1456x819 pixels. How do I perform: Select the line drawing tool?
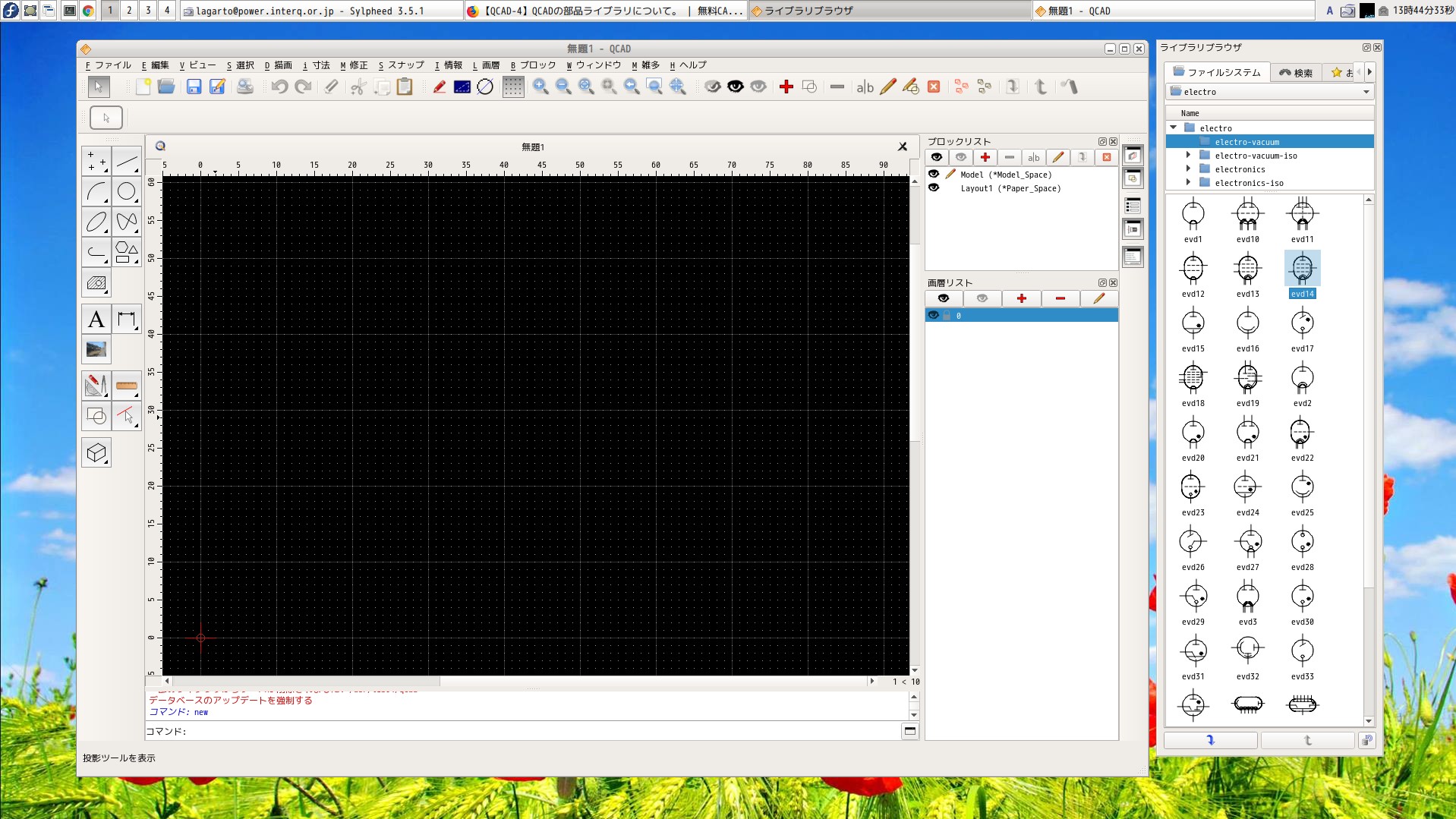[127, 161]
